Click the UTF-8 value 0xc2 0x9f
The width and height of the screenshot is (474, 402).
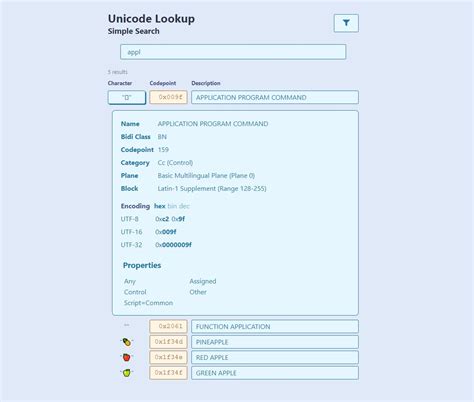(x=170, y=219)
